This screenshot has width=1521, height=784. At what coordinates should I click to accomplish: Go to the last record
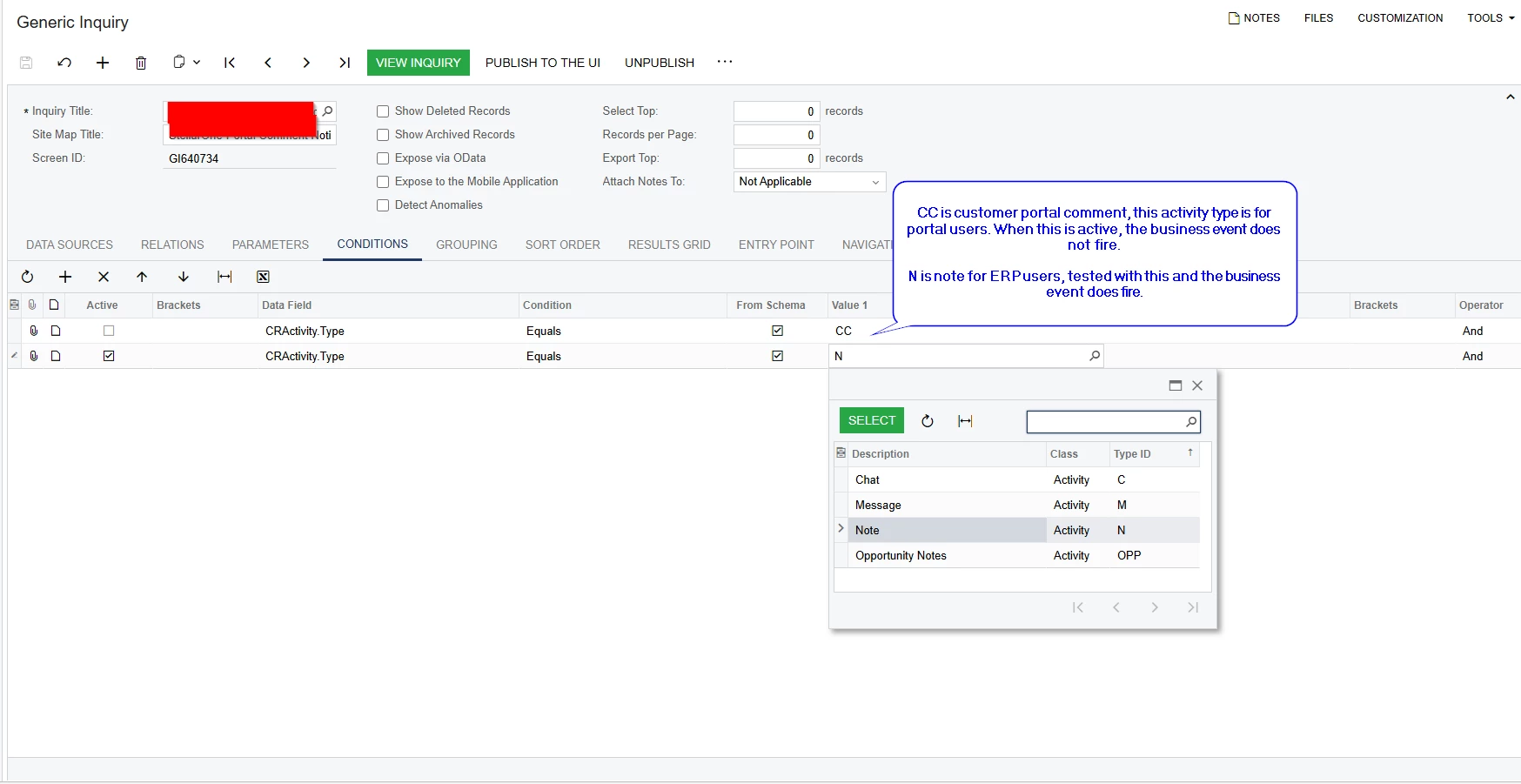345,63
